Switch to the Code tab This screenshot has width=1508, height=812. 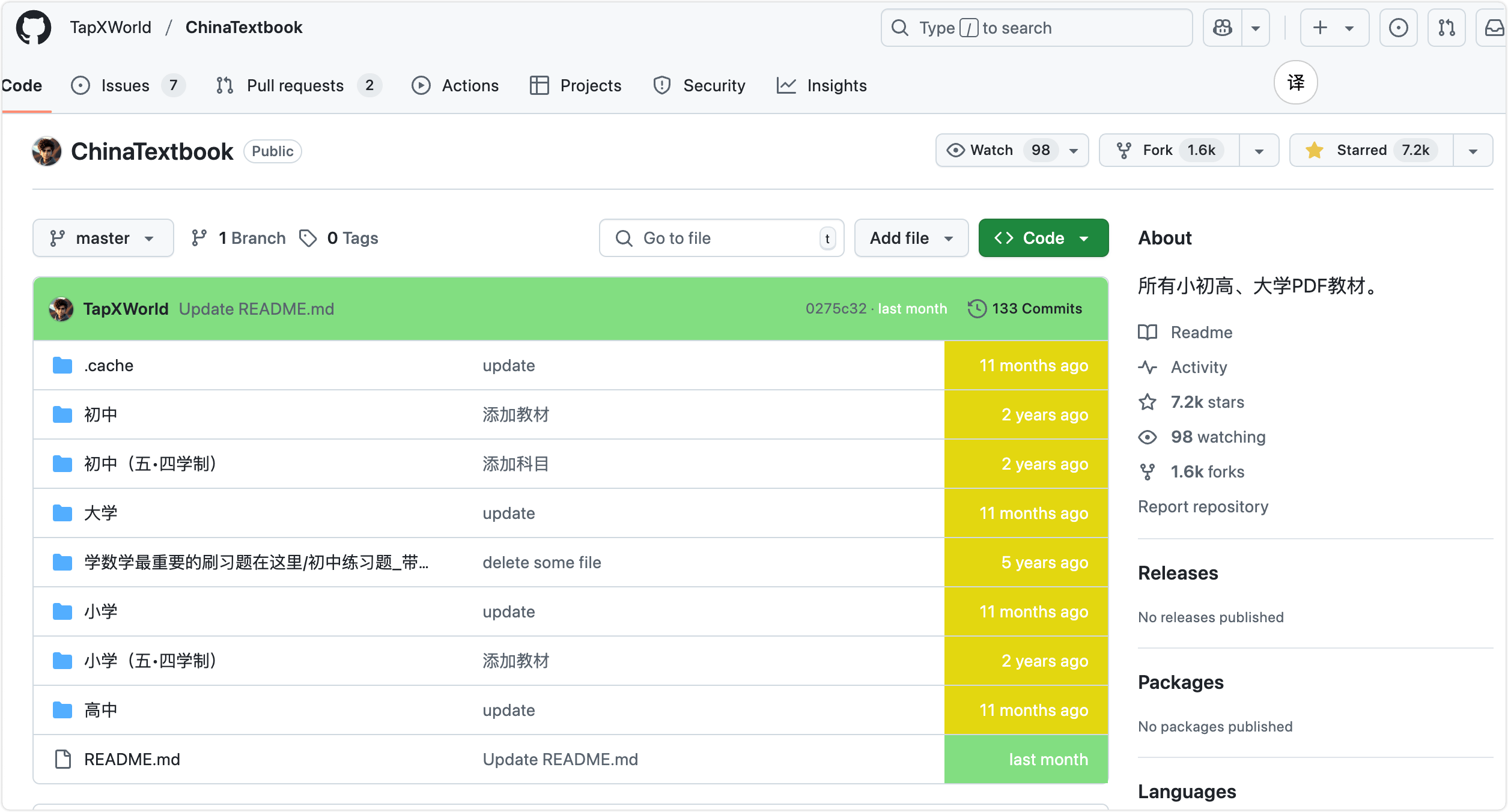click(x=22, y=85)
